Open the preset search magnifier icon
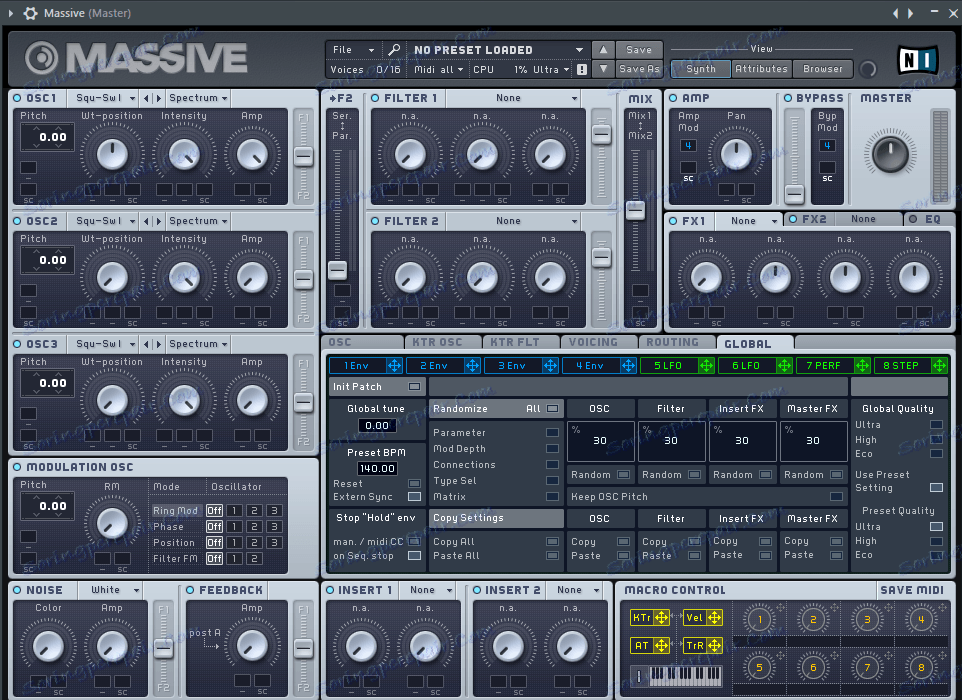The image size is (962, 700). (394, 50)
